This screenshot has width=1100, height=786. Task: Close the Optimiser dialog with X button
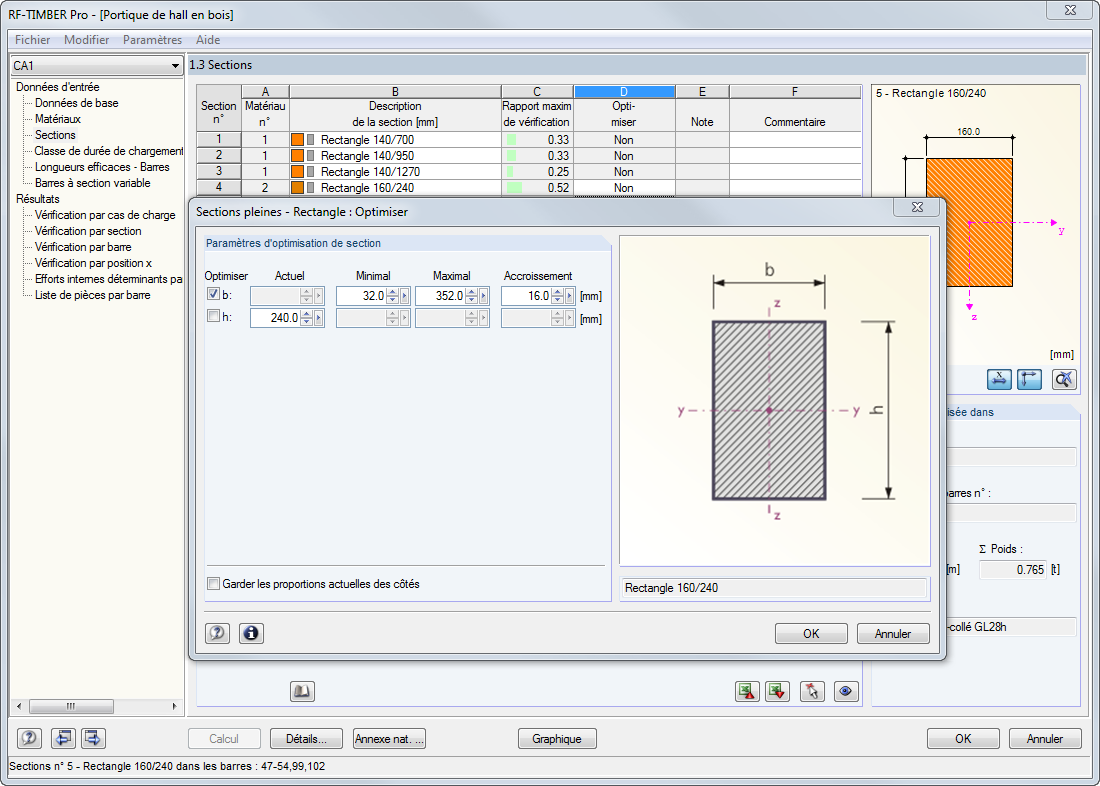tap(916, 207)
